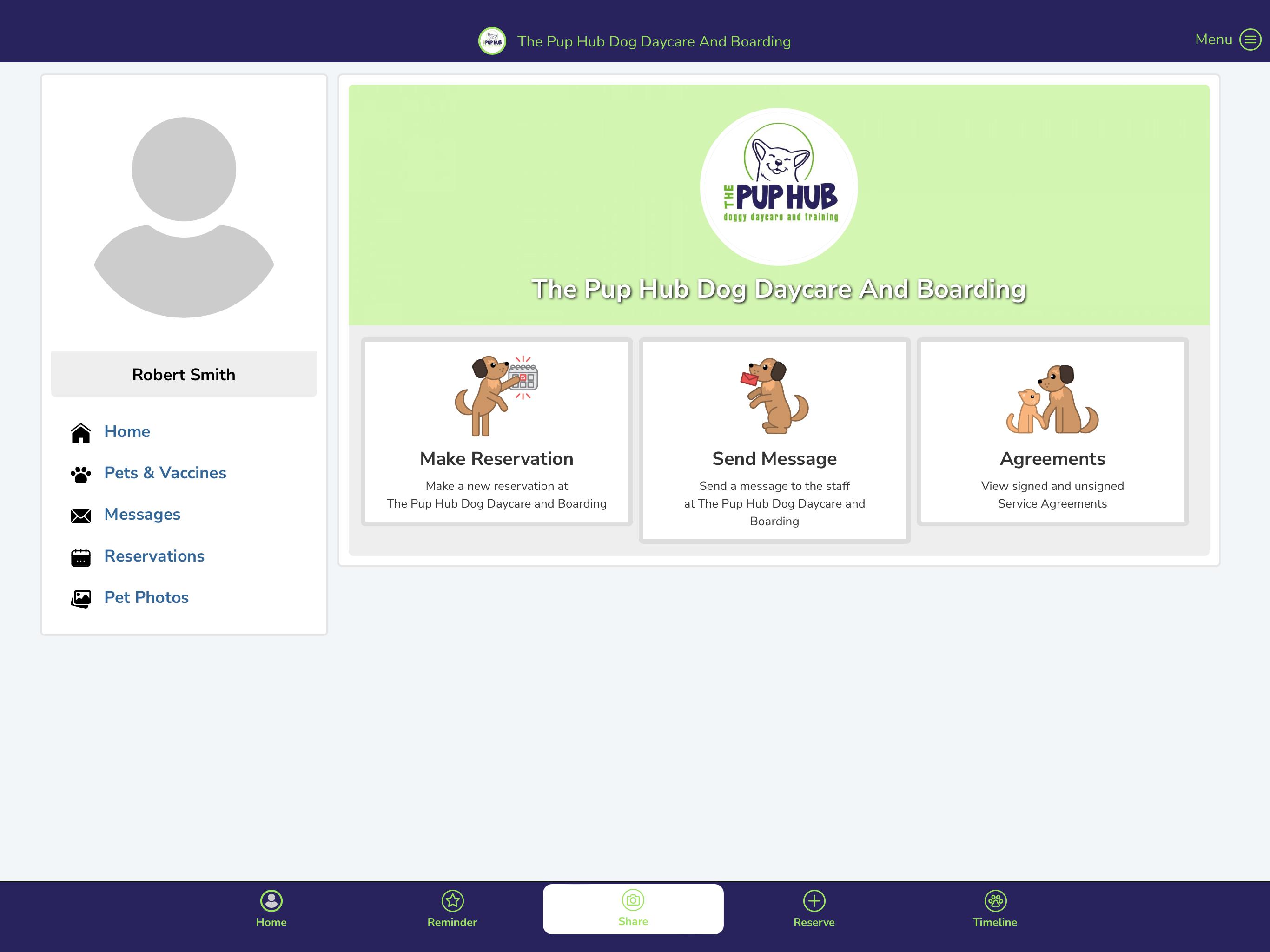Click text 'Send a message to the staff'
The width and height of the screenshot is (1270, 952).
(x=774, y=486)
